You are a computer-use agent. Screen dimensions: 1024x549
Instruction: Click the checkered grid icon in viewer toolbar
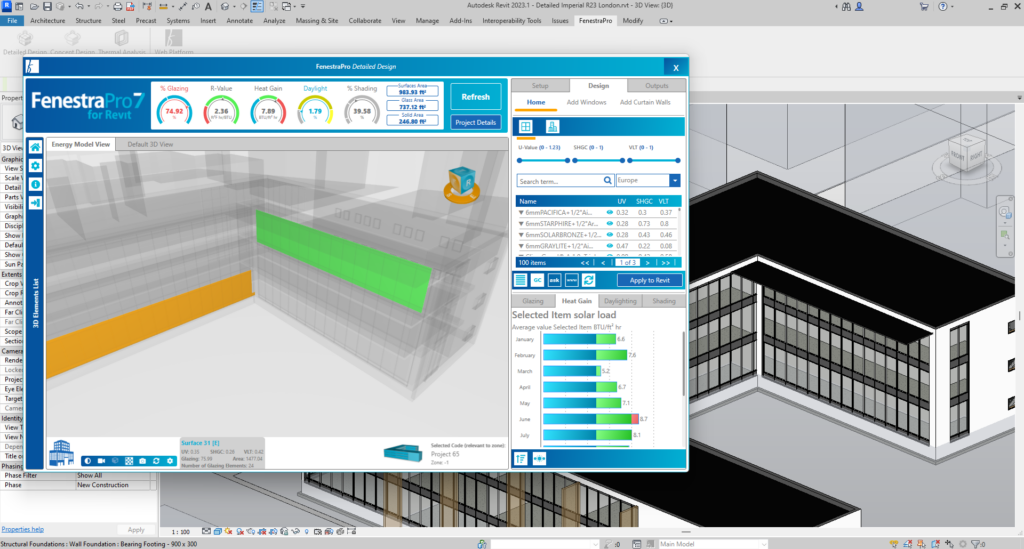coord(129,461)
